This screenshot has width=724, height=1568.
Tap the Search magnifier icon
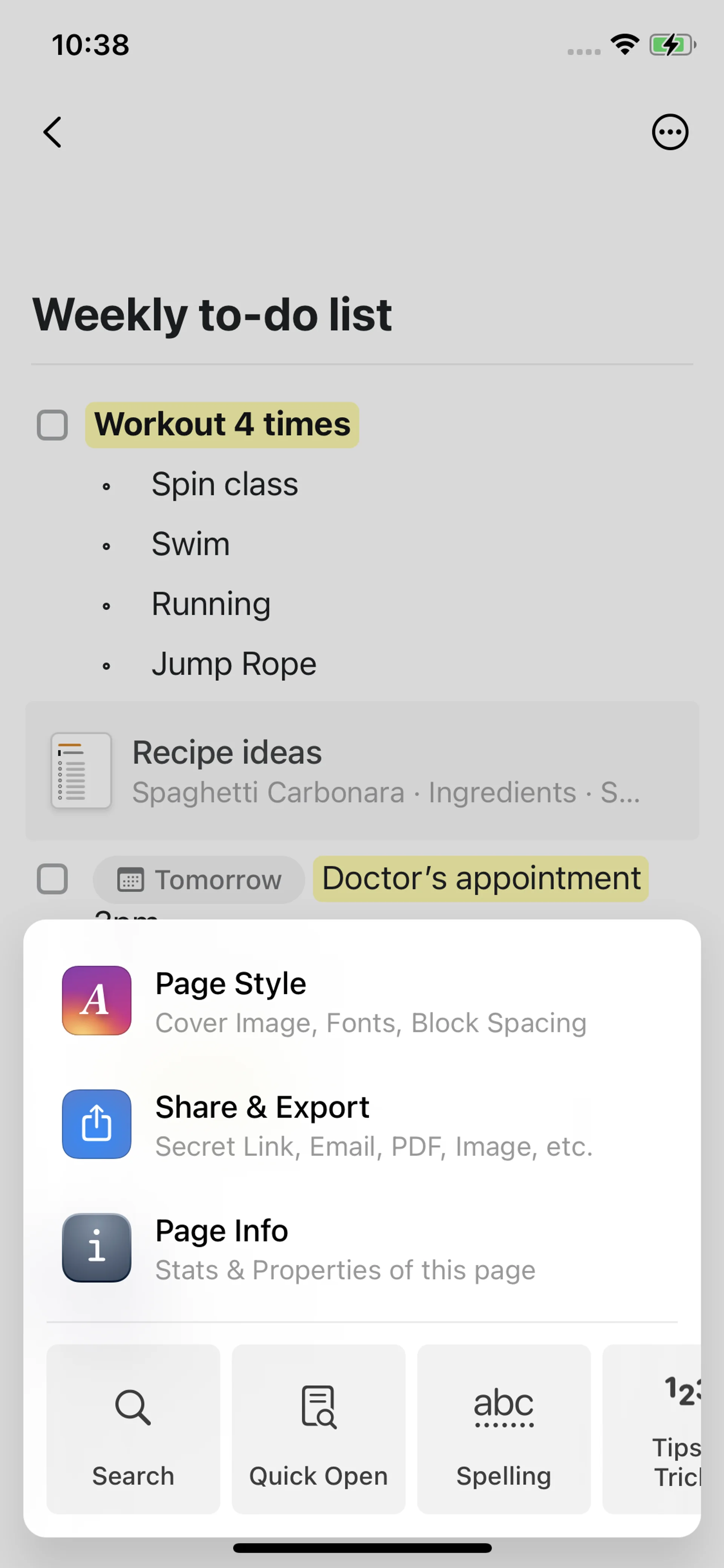133,1408
